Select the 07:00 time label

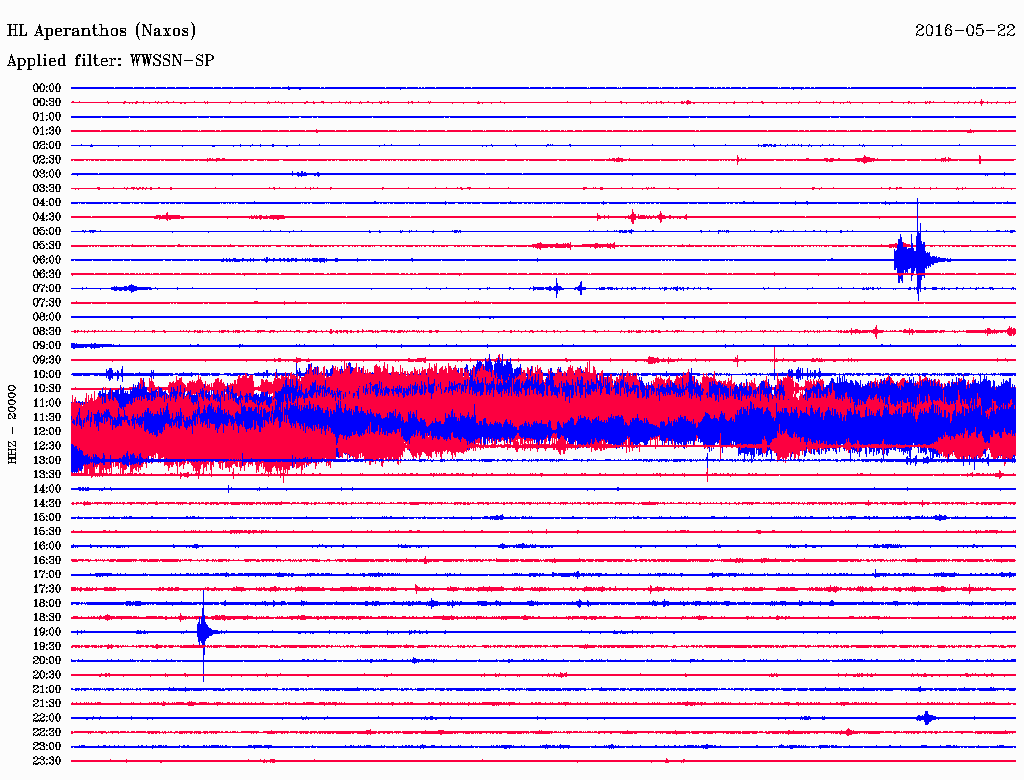click(x=47, y=288)
